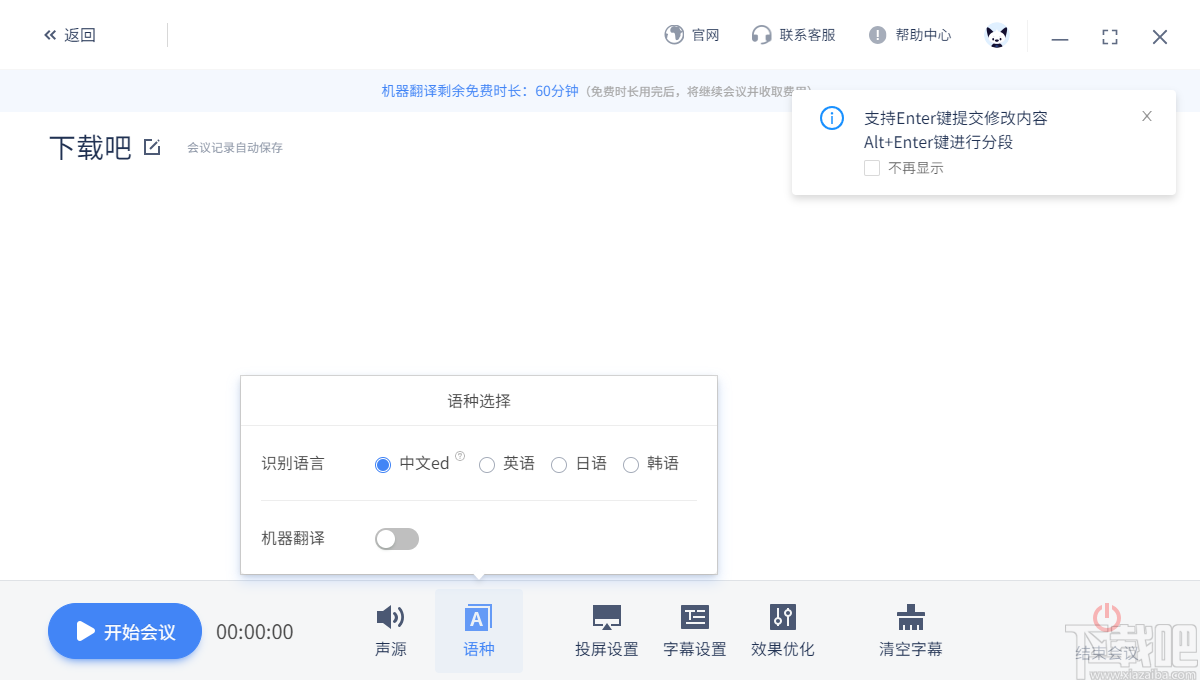Open 字幕设置 subtitle settings
The height and width of the screenshot is (680, 1200).
[695, 631]
